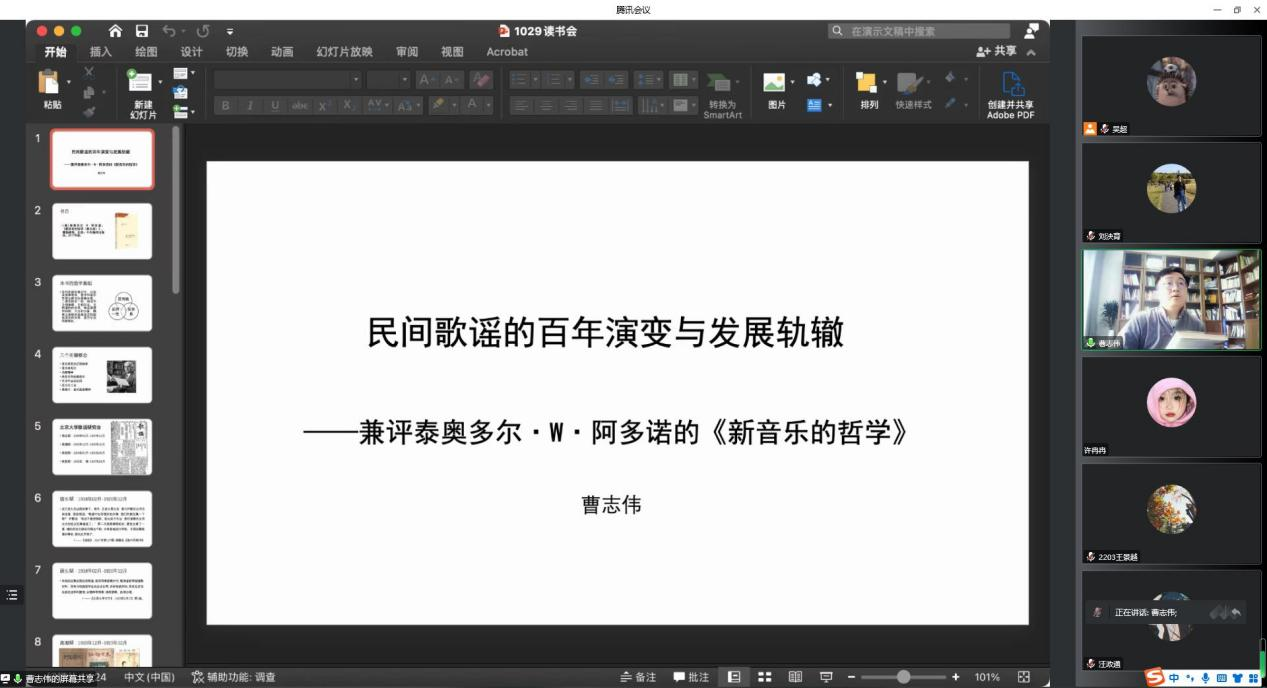Screen dimensions: 1267x688
Task: Open the 插入 (Insert) tab
Action: coord(100,52)
